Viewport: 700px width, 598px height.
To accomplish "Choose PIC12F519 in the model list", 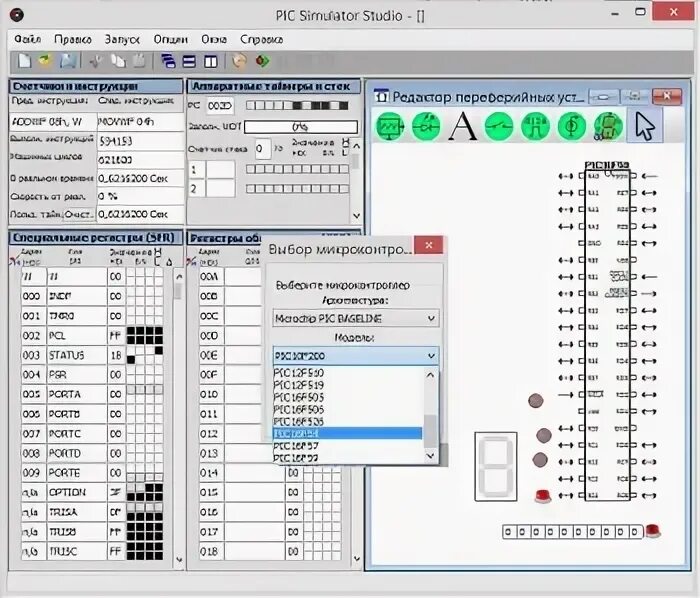I will coord(347,385).
